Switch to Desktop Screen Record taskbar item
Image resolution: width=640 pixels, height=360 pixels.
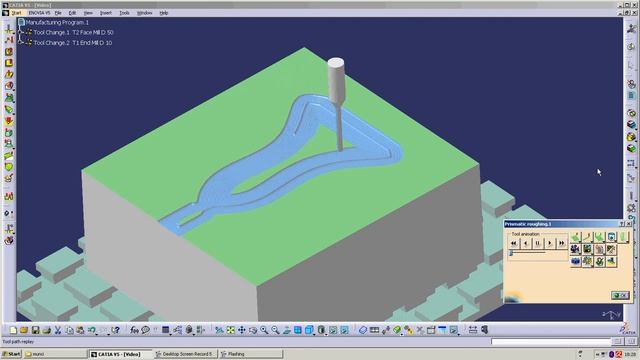pos(185,354)
